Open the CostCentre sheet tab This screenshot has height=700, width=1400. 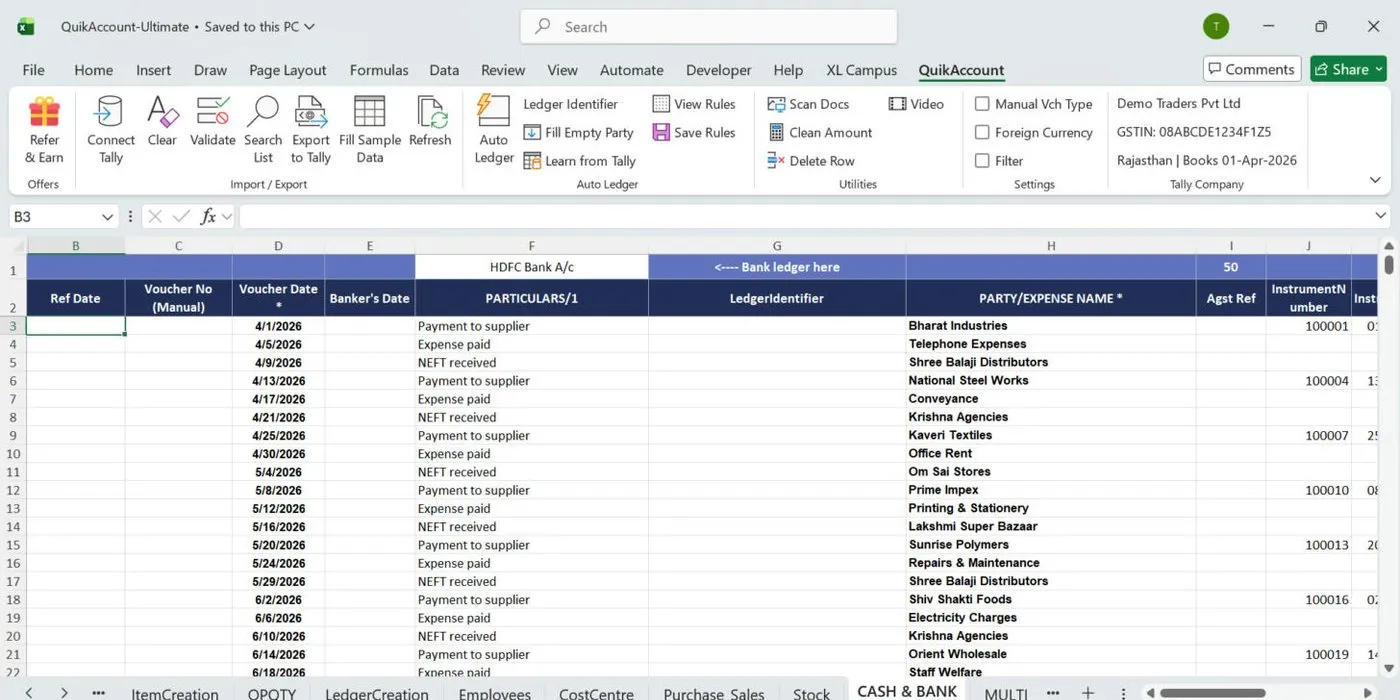pos(596,693)
